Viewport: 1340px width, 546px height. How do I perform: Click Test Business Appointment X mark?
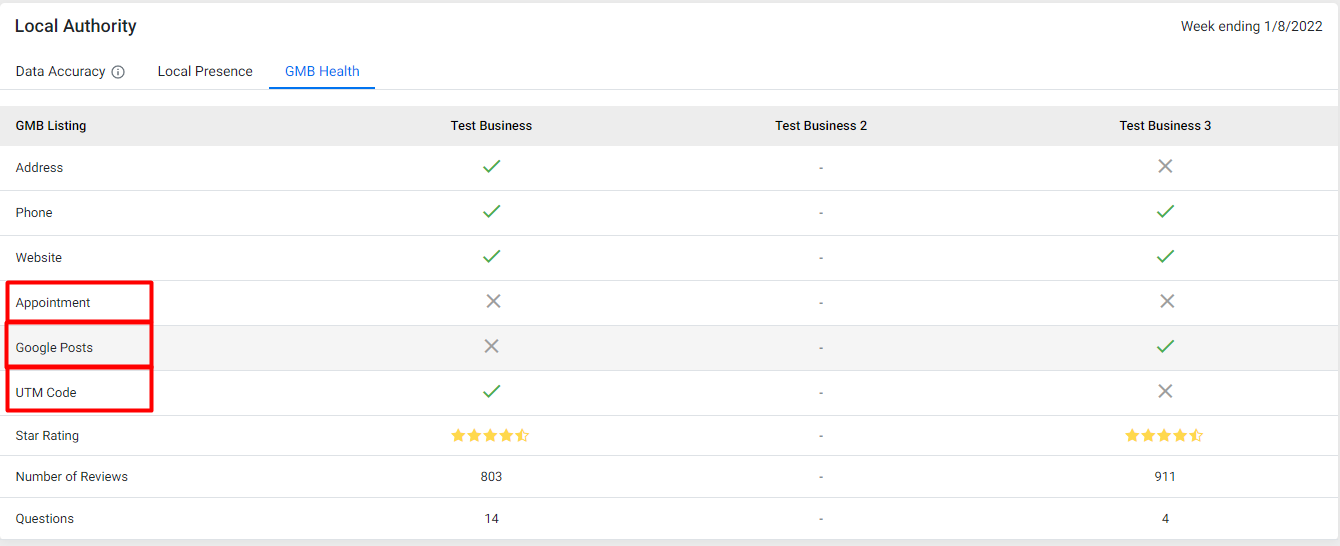coord(492,301)
